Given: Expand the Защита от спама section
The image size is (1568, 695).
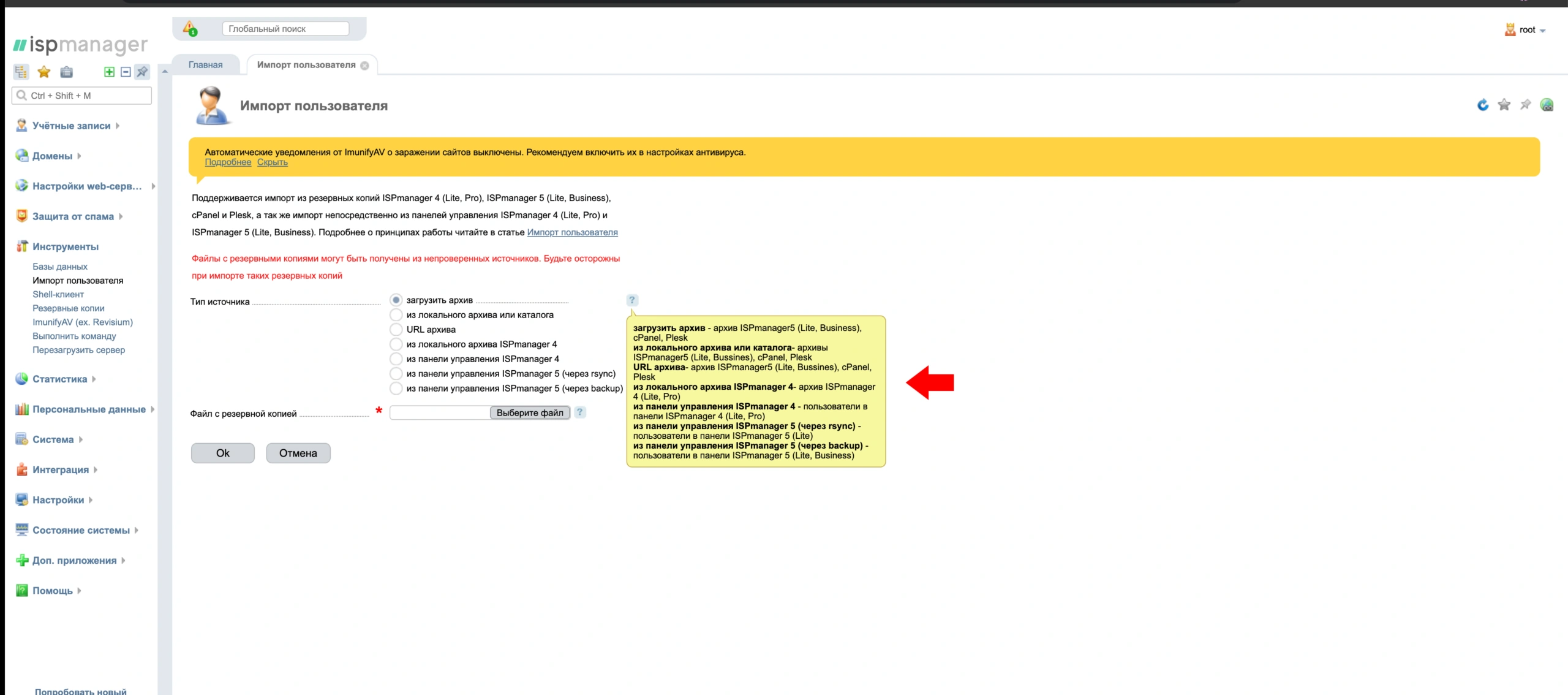Looking at the screenshot, I should (x=73, y=216).
